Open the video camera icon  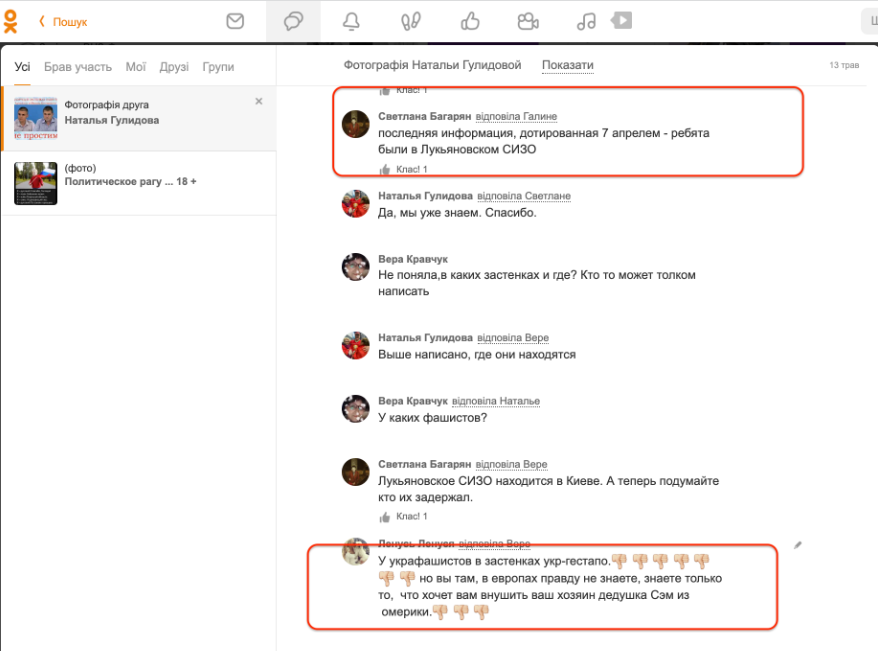pos(528,21)
